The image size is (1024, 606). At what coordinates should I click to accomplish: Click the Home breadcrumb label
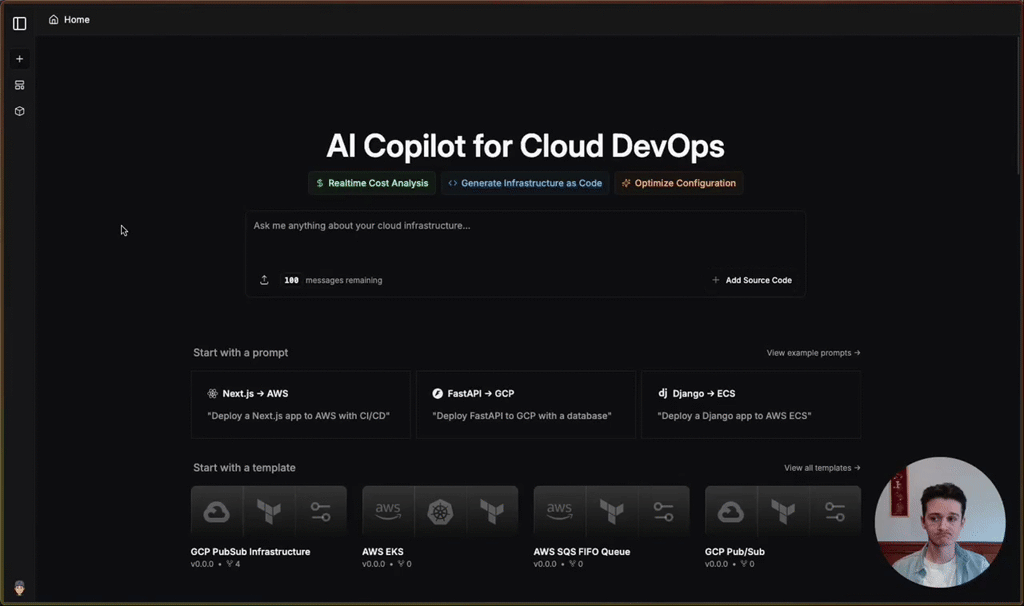tap(77, 20)
